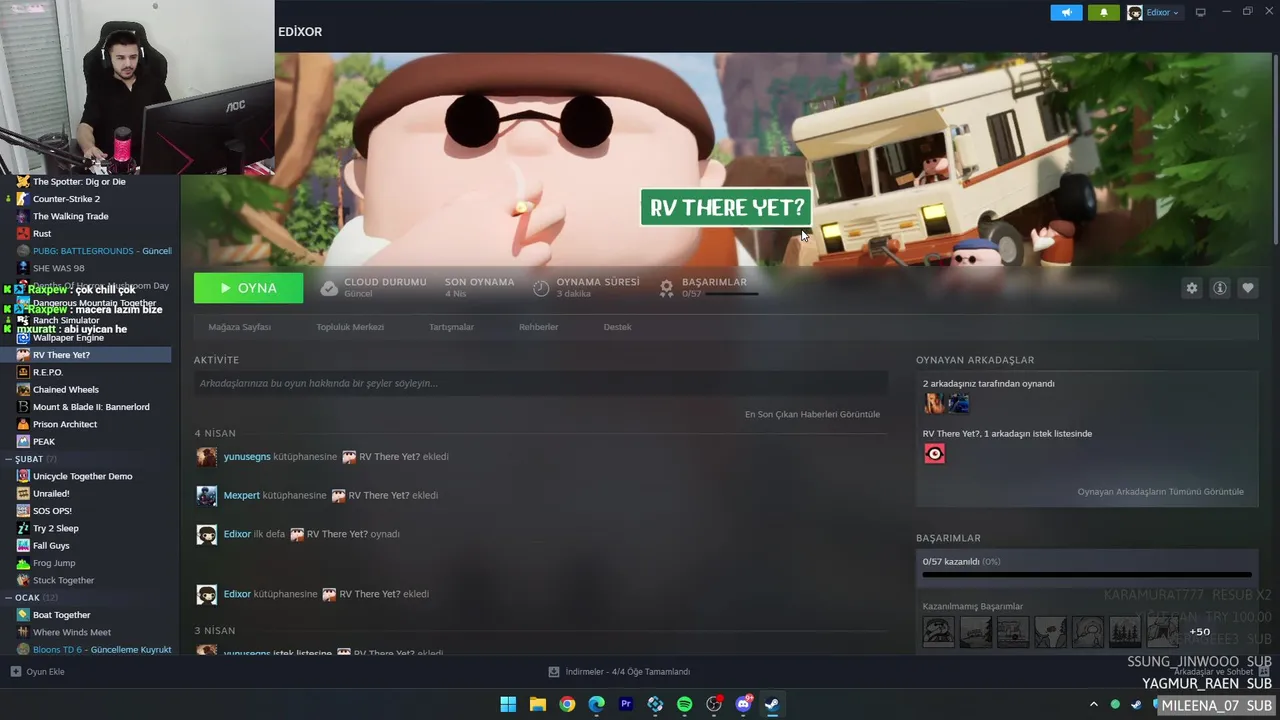
Task: Open Spotify from taskbar
Action: coord(685,704)
